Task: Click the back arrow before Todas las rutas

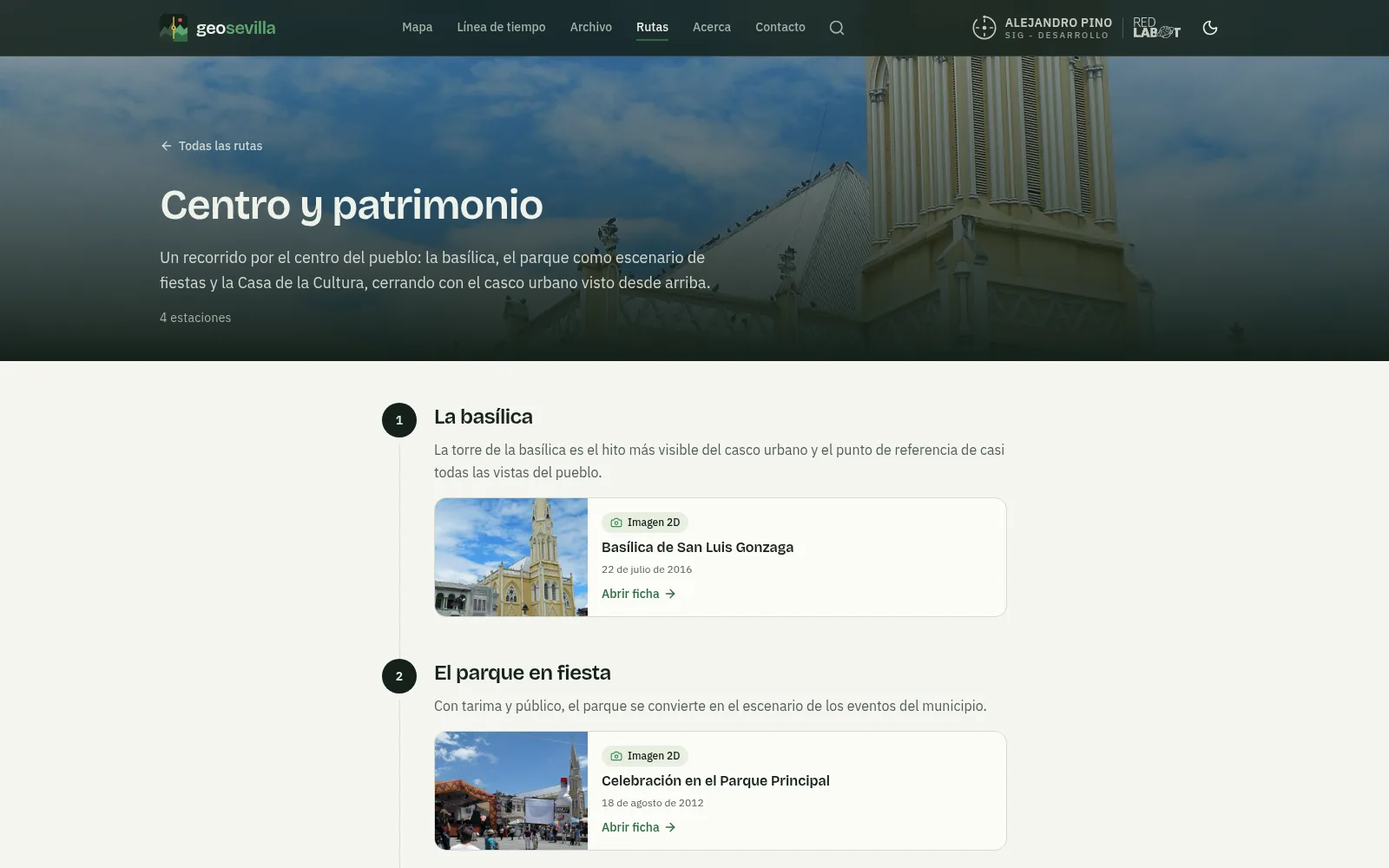Action: click(167, 146)
